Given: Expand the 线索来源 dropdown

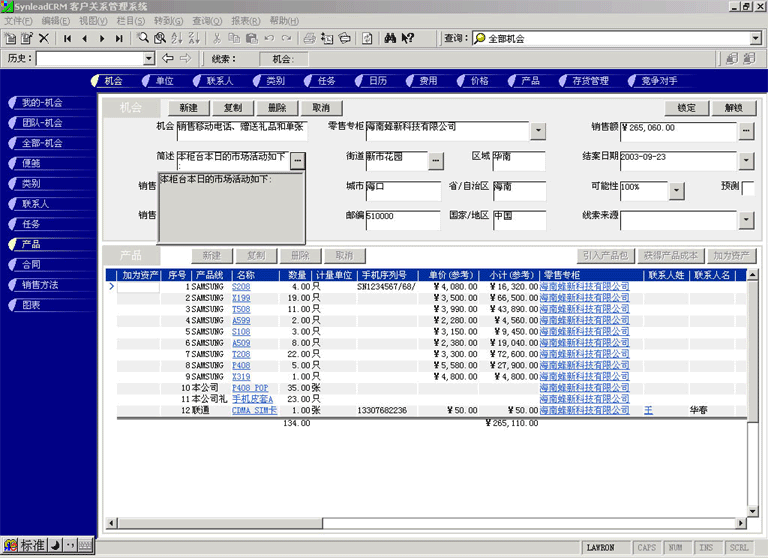Looking at the screenshot, I should pyautogui.click(x=746, y=219).
